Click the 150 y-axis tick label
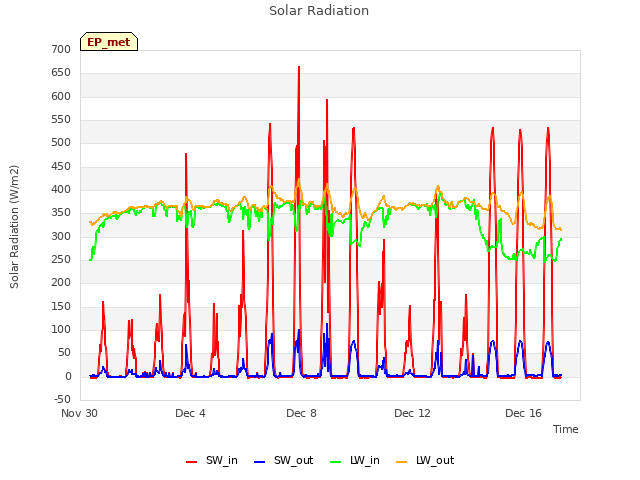 [x=61, y=307]
